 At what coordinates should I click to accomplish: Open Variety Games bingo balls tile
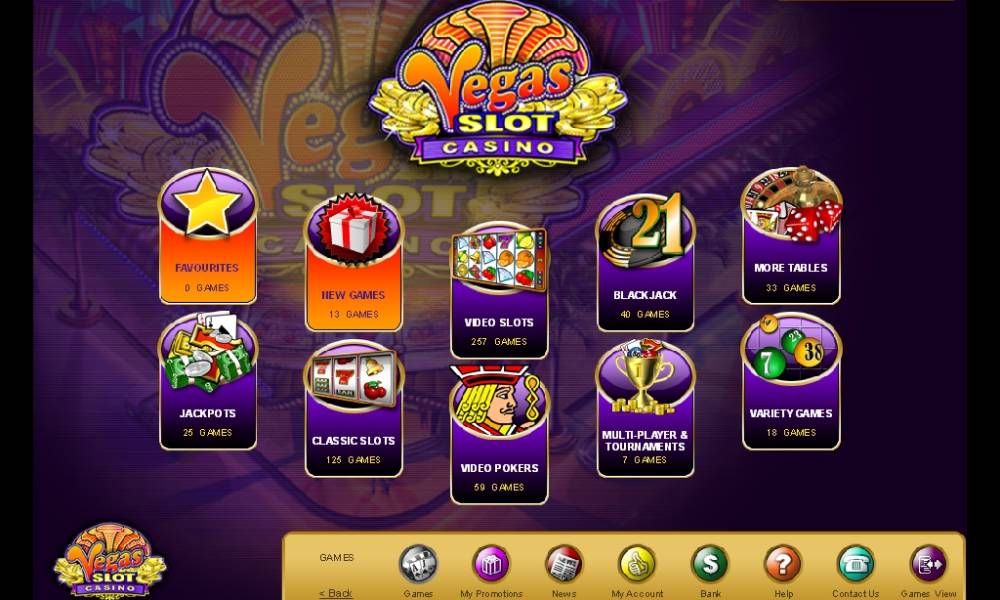791,381
